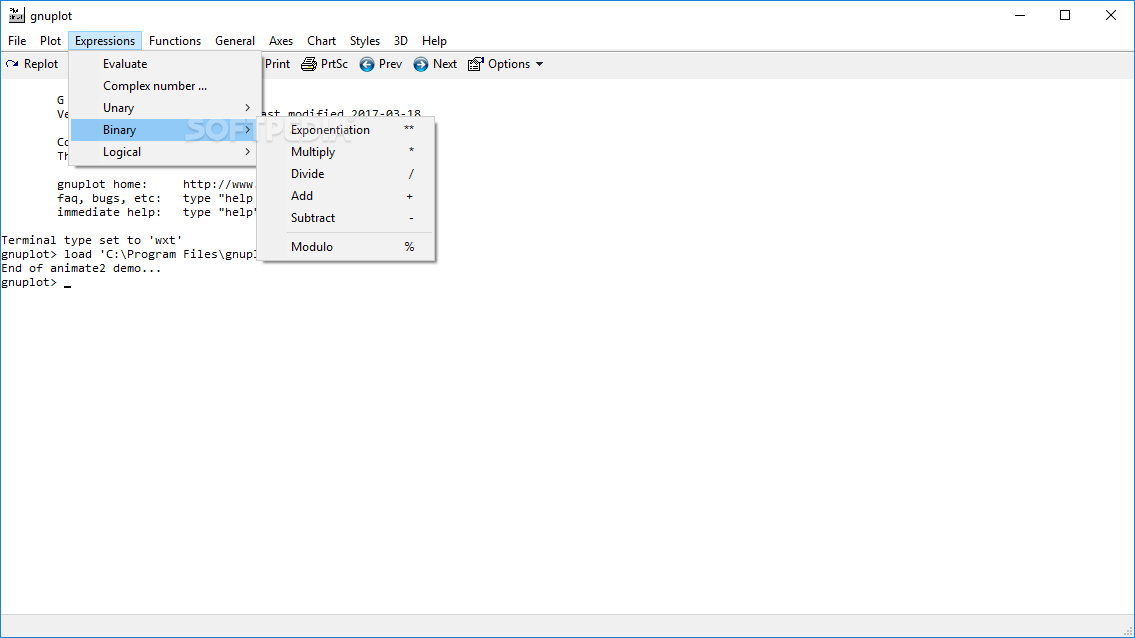Open the Chart menu
Viewport: 1135px width, 638px height.
(321, 41)
